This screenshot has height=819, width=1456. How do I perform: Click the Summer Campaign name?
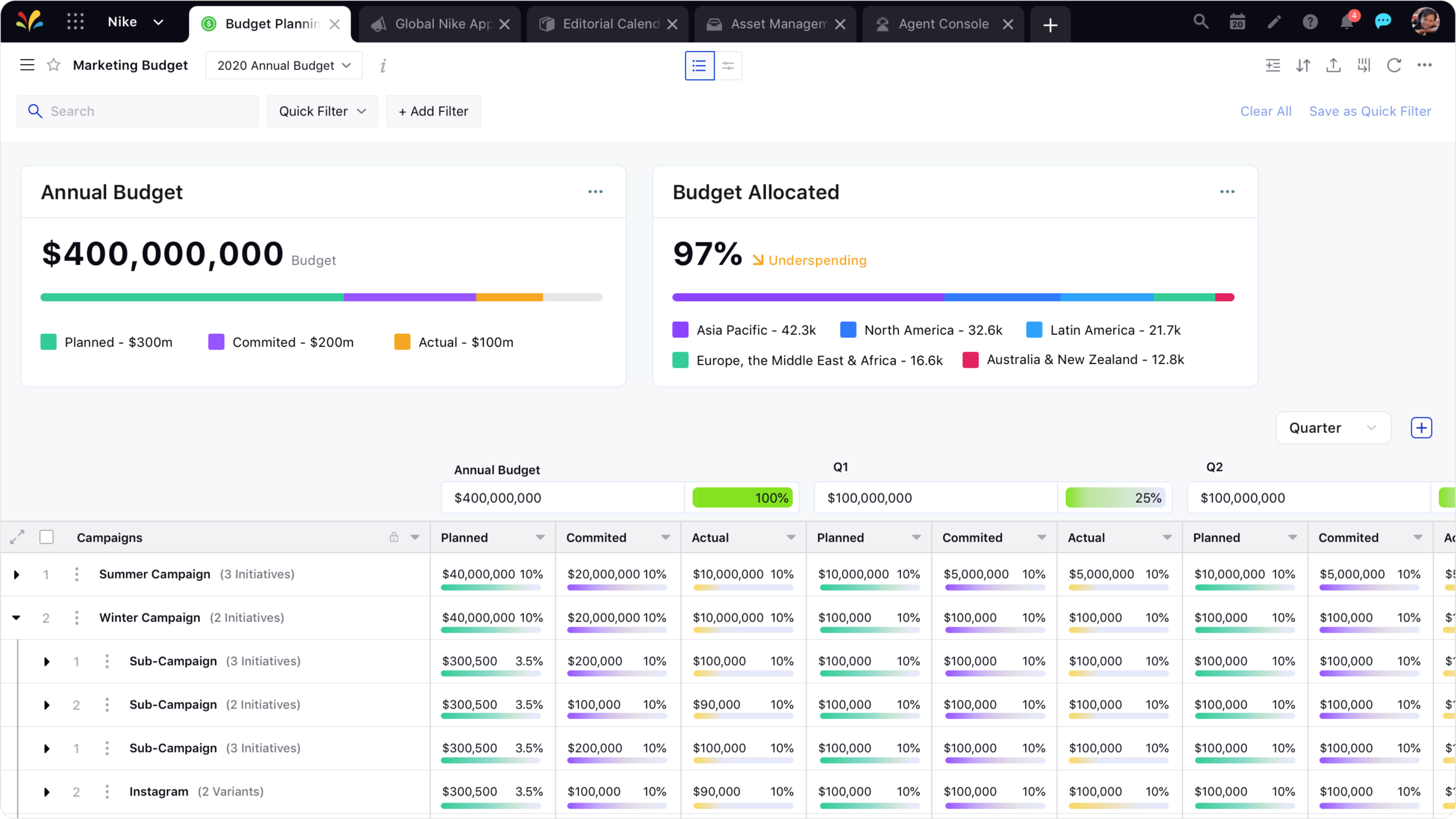click(x=154, y=574)
